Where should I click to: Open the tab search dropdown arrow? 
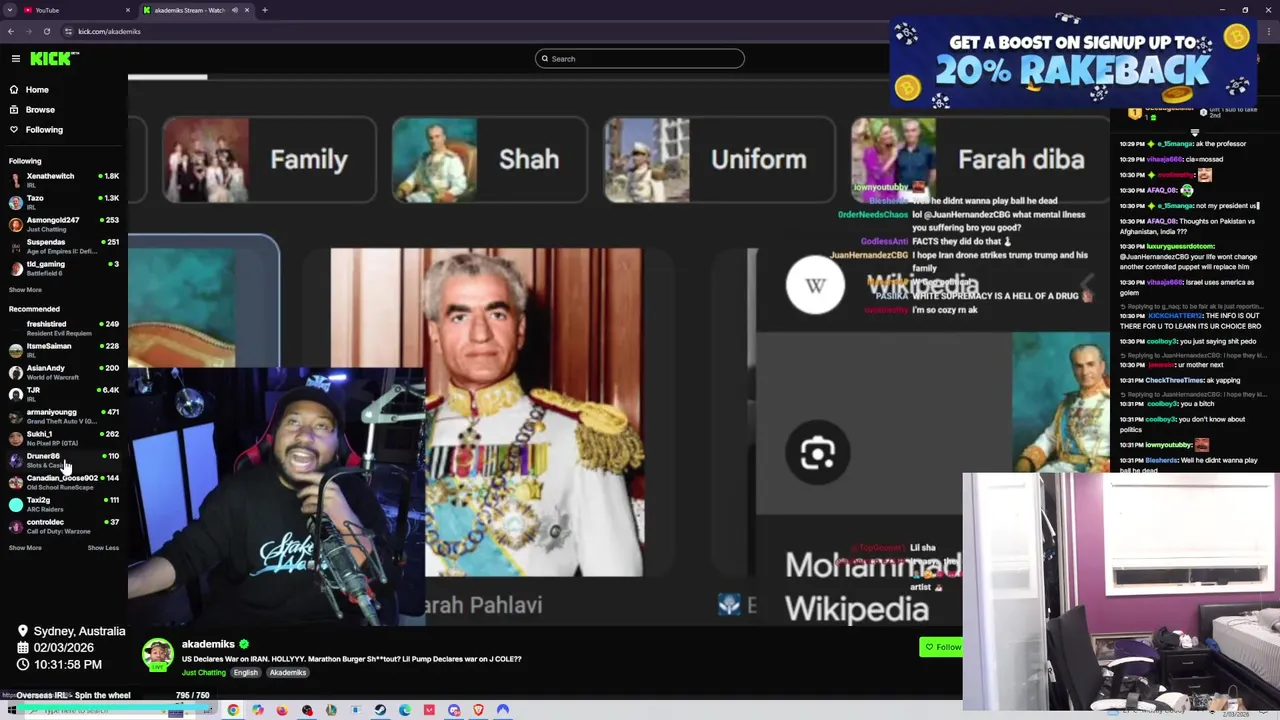[10, 10]
